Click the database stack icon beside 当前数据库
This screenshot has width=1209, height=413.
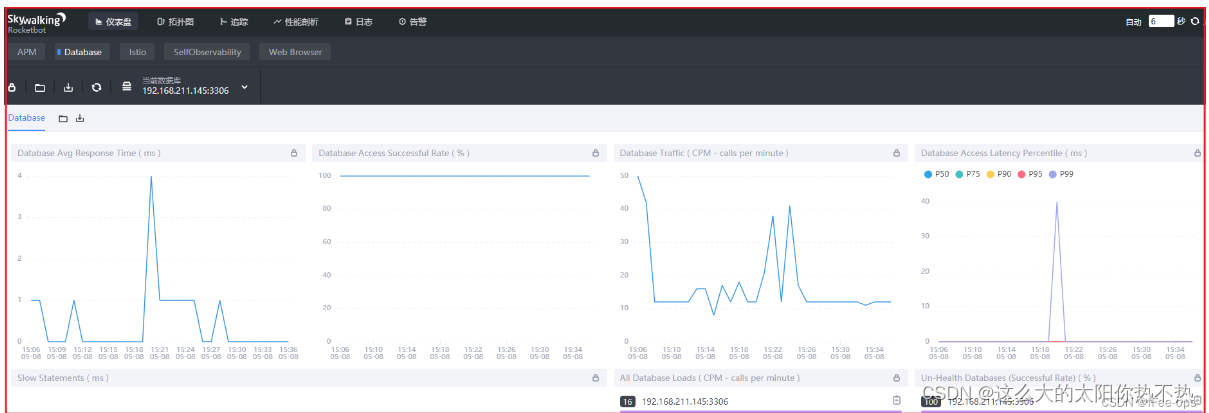coord(127,88)
